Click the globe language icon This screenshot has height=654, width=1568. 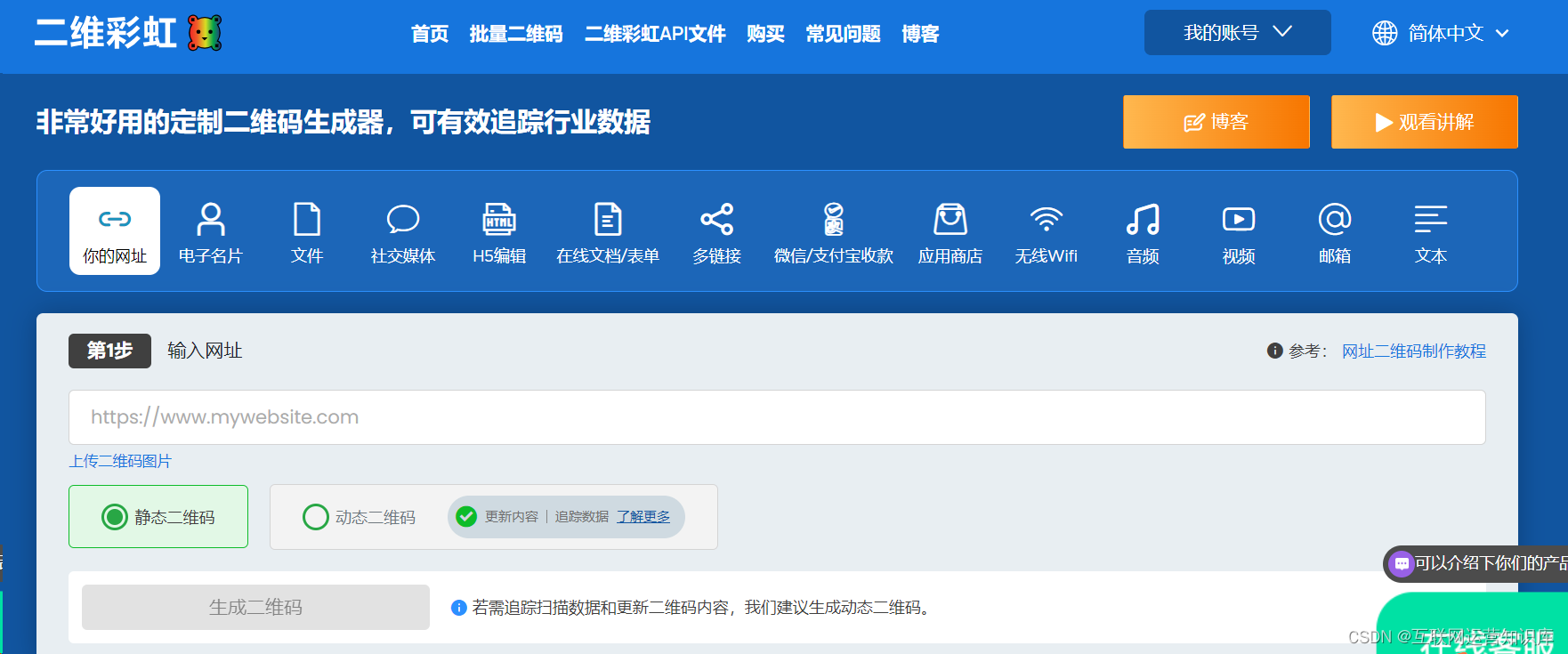pos(1385,33)
